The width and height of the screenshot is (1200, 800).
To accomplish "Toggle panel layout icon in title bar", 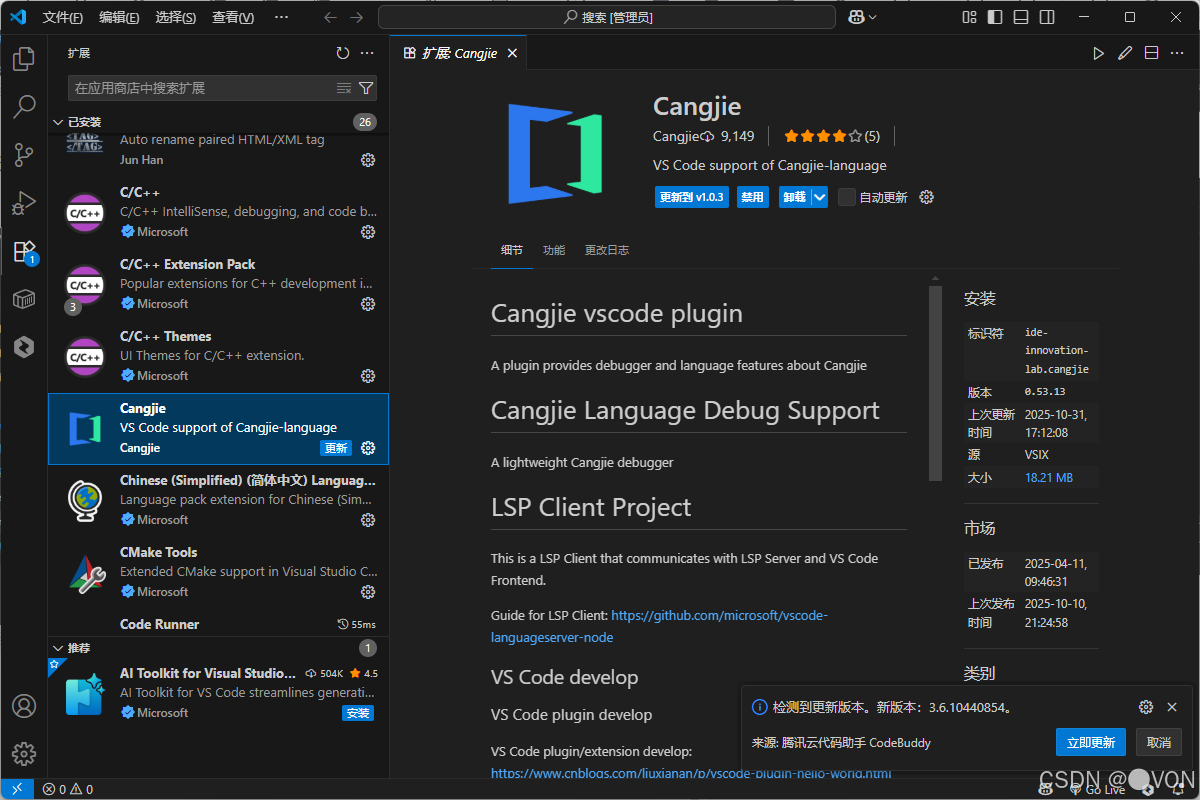I will click(1021, 17).
